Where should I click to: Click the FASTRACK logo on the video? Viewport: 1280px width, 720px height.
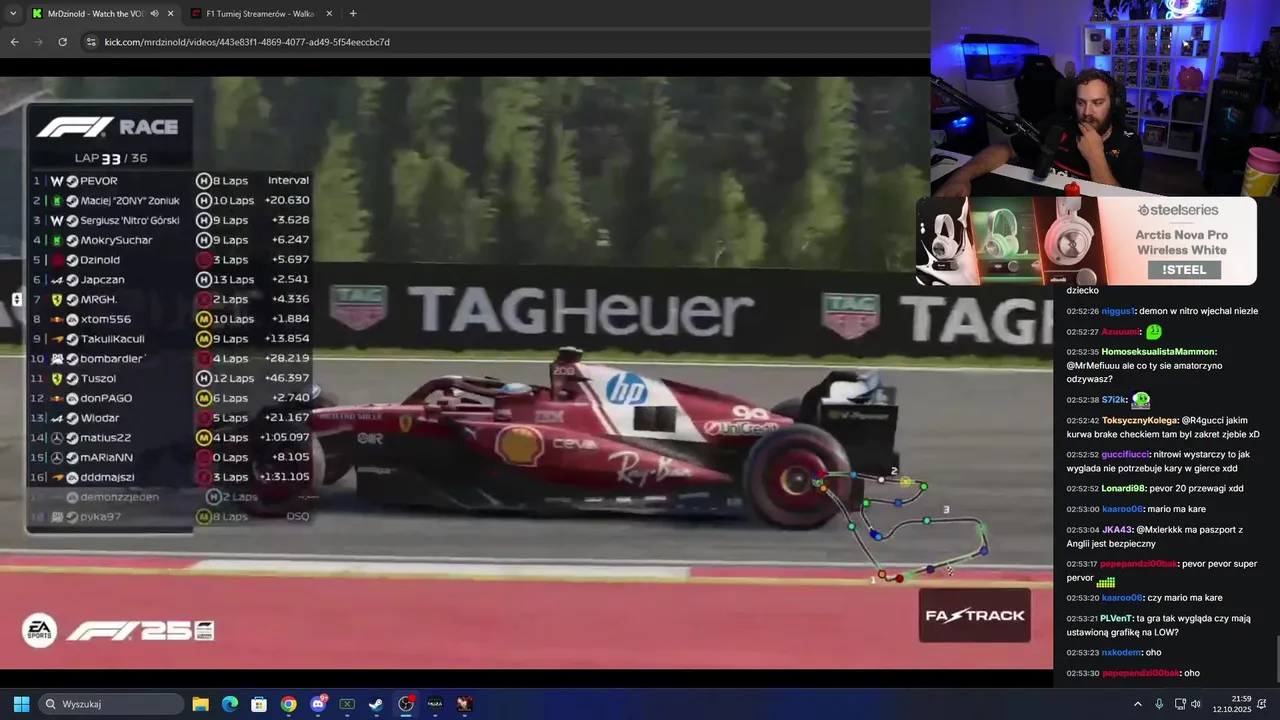coord(975,615)
